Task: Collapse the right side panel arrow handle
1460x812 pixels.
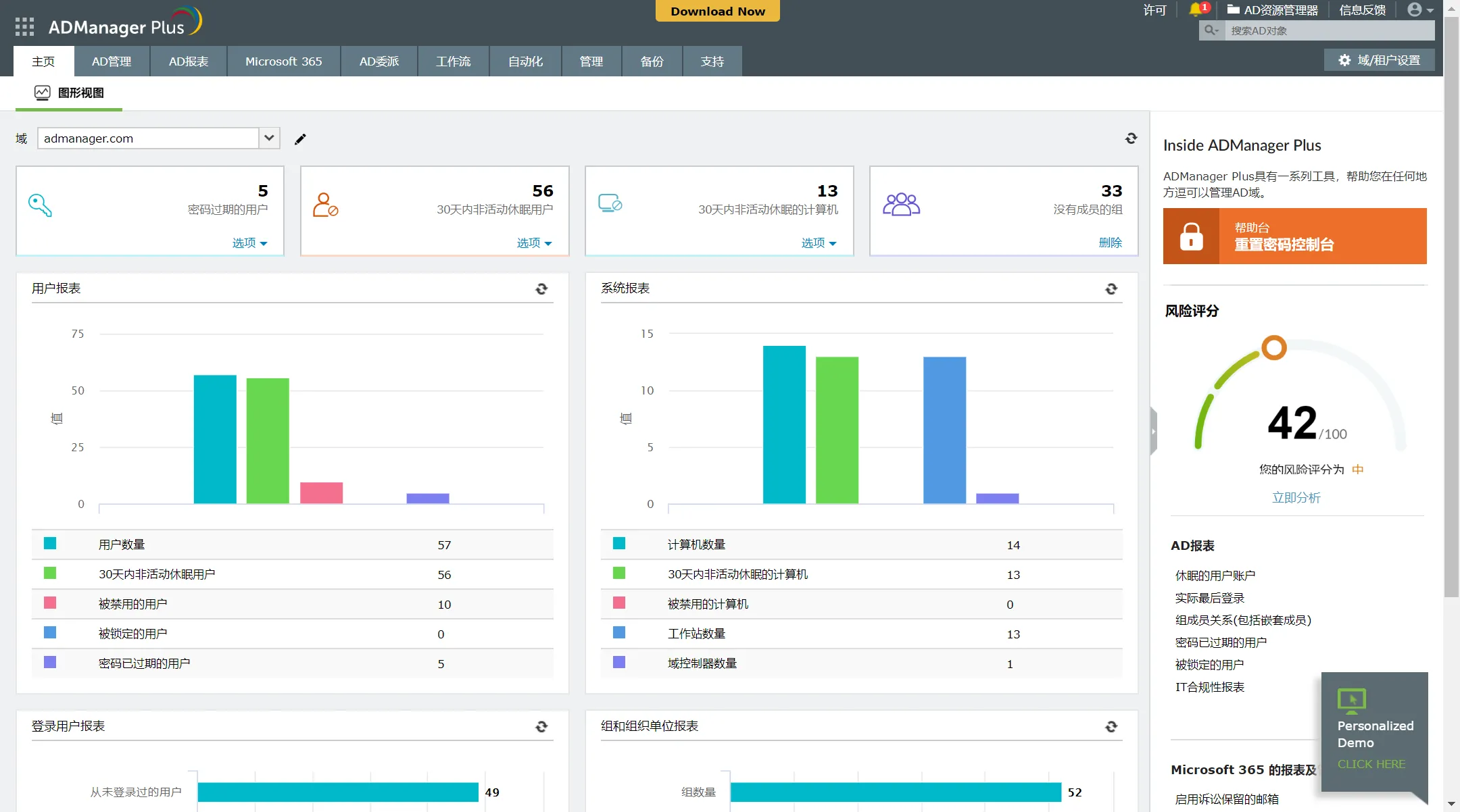Action: (x=1153, y=431)
